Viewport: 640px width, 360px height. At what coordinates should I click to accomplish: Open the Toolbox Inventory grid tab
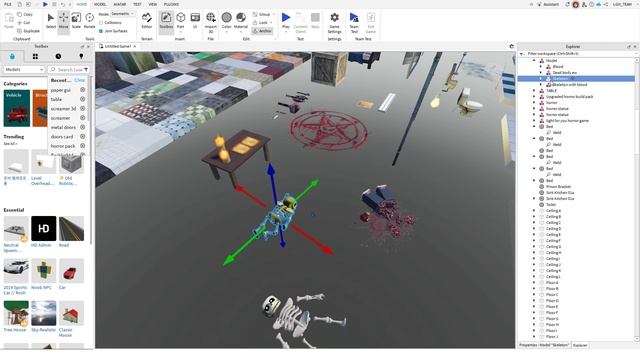pyautogui.click(x=35, y=56)
